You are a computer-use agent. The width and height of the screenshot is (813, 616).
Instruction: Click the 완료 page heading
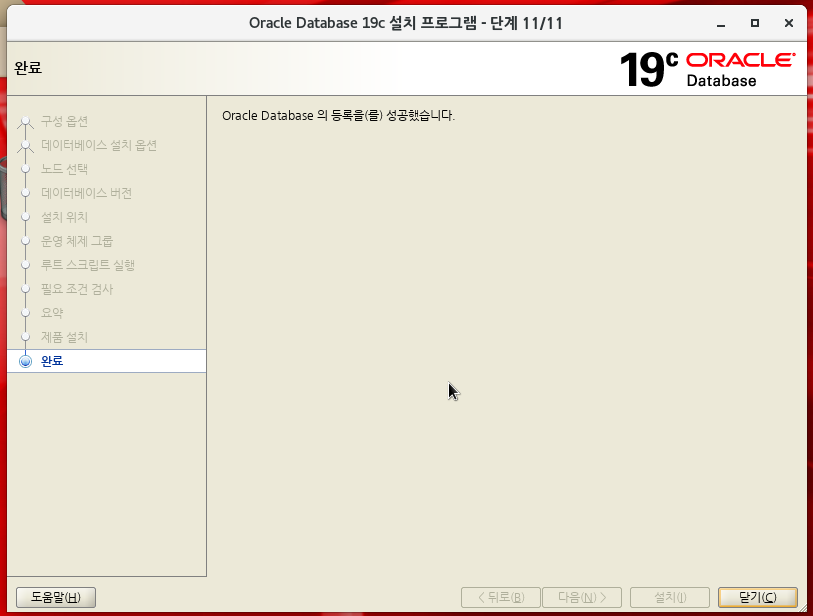point(28,68)
